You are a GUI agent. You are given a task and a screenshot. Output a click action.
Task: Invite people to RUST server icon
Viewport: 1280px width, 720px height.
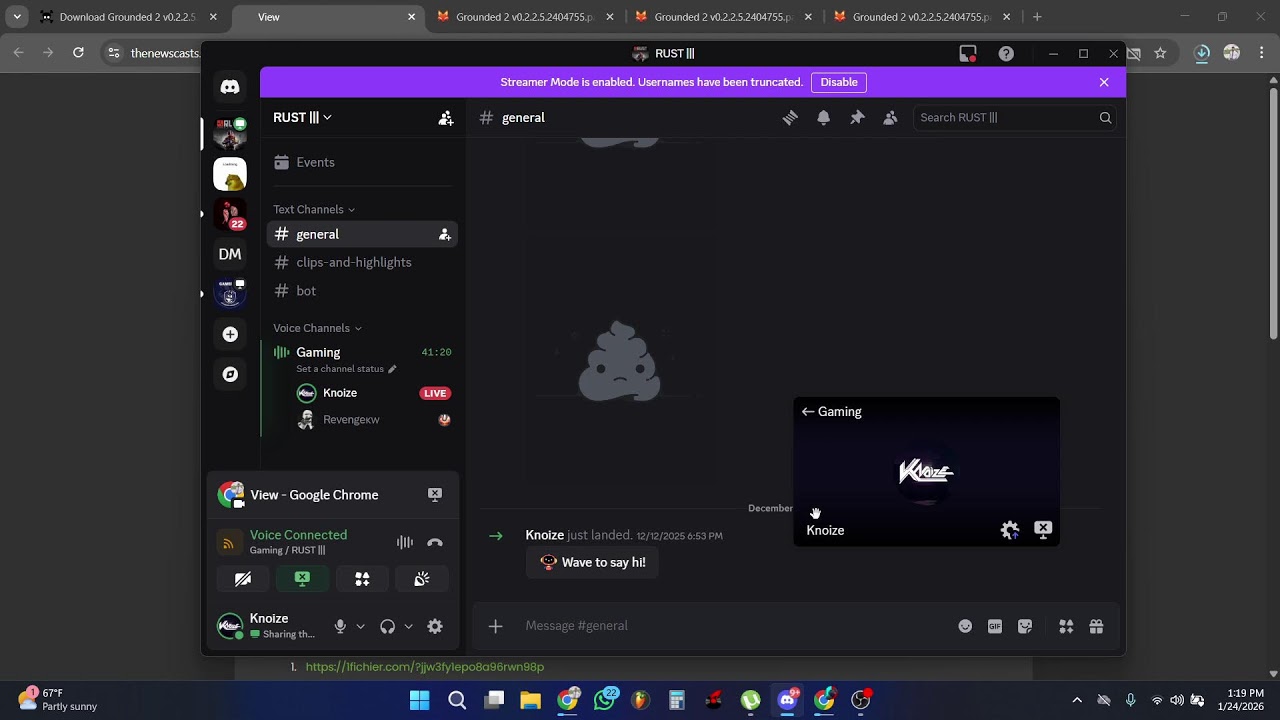[446, 118]
